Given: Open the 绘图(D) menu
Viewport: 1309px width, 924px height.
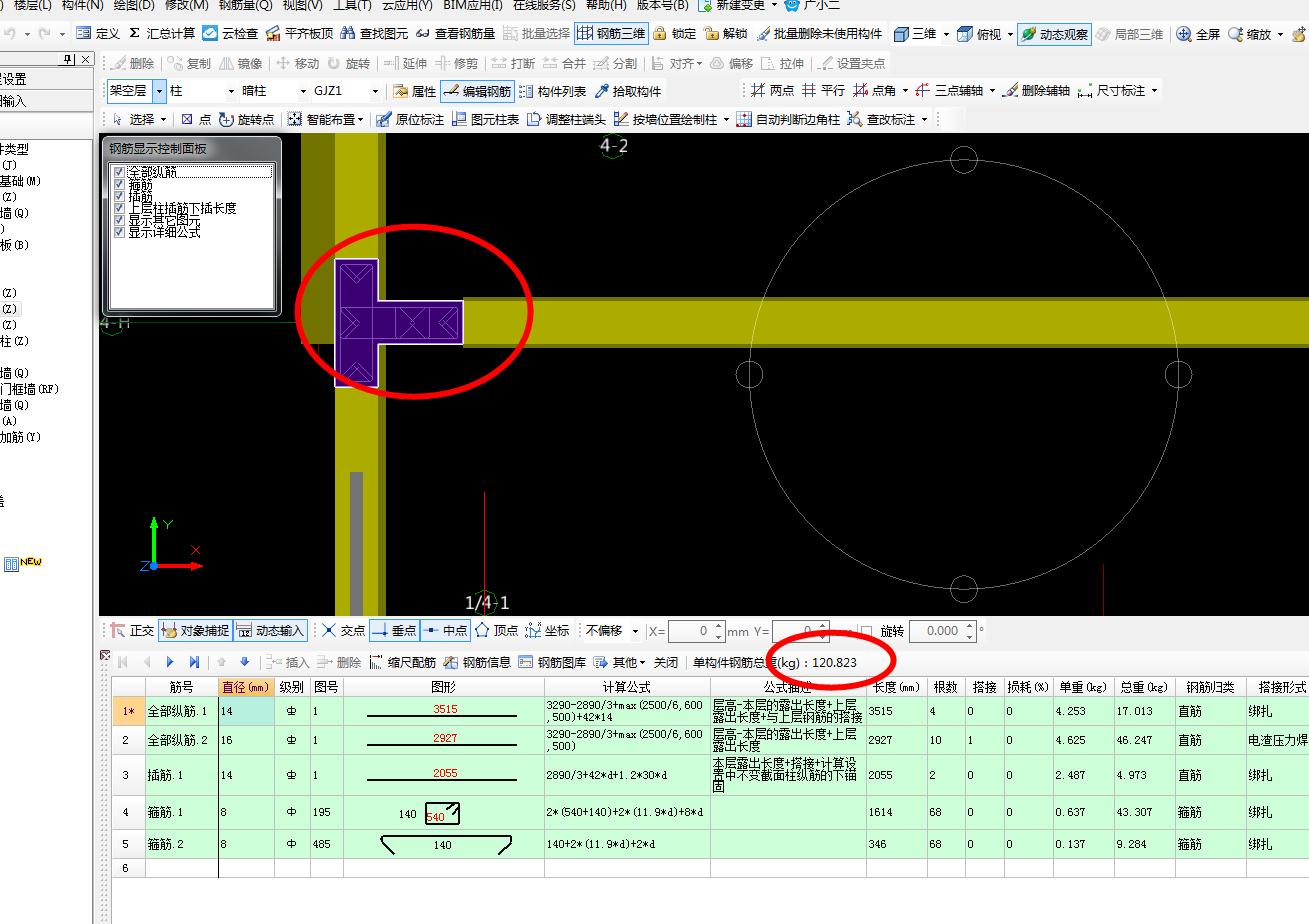Looking at the screenshot, I should (134, 5).
